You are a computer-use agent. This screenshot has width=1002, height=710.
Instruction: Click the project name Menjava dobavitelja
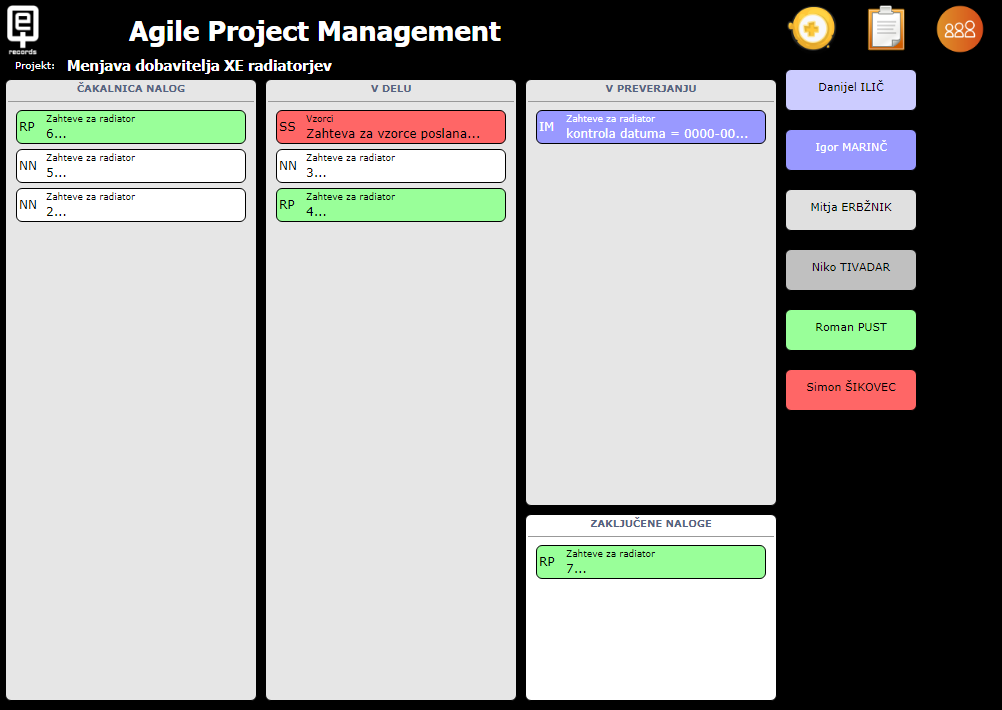point(199,66)
